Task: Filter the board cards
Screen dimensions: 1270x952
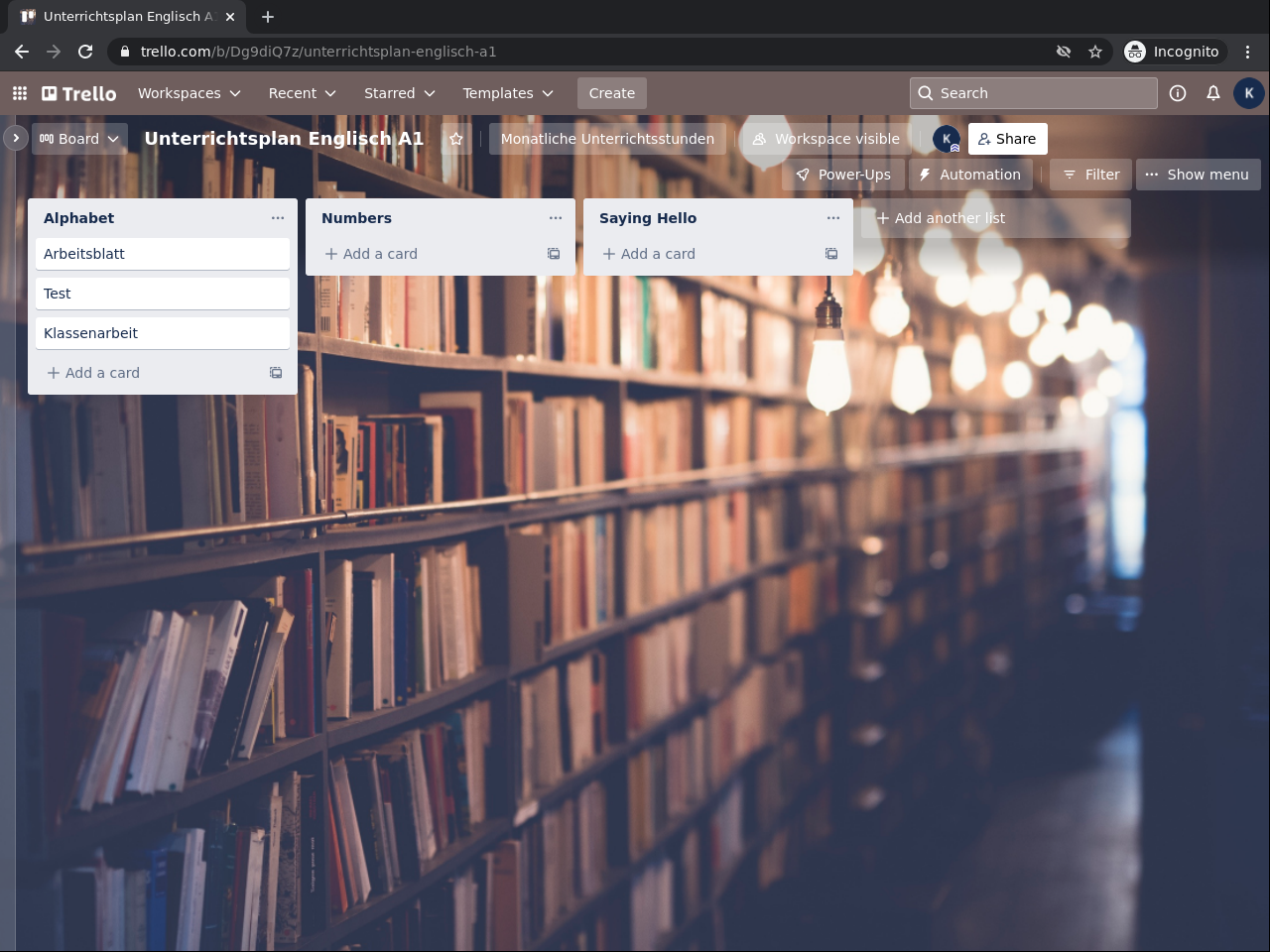Action: 1091,175
